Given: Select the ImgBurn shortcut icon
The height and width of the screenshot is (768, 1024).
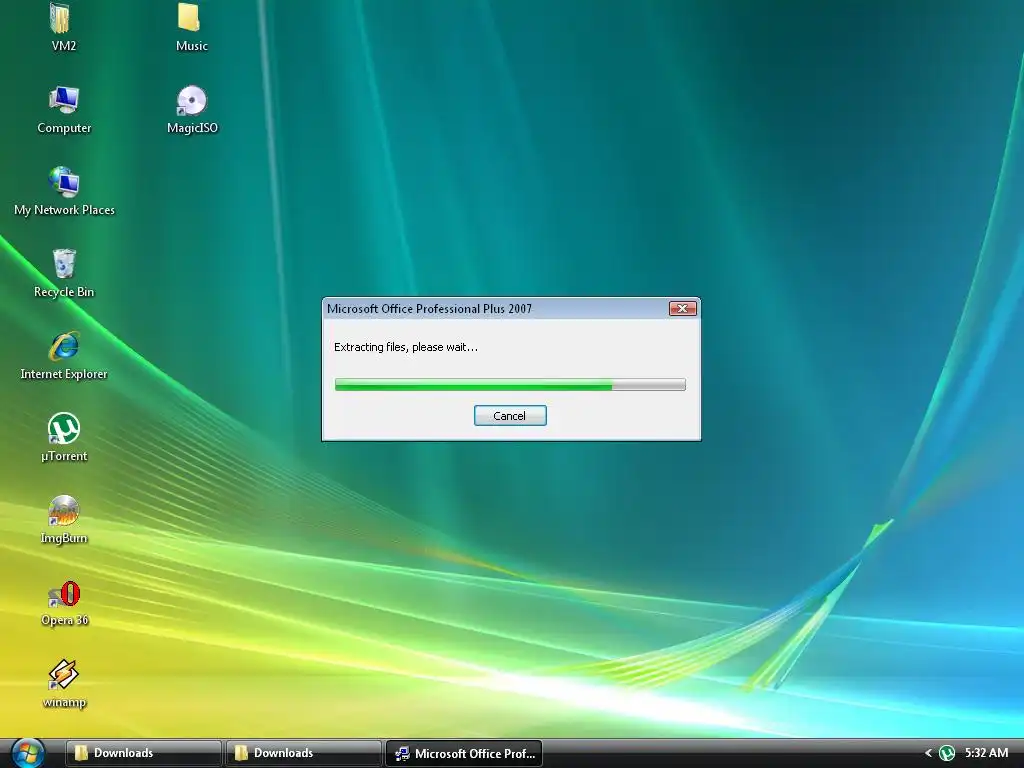Looking at the screenshot, I should tap(63, 511).
